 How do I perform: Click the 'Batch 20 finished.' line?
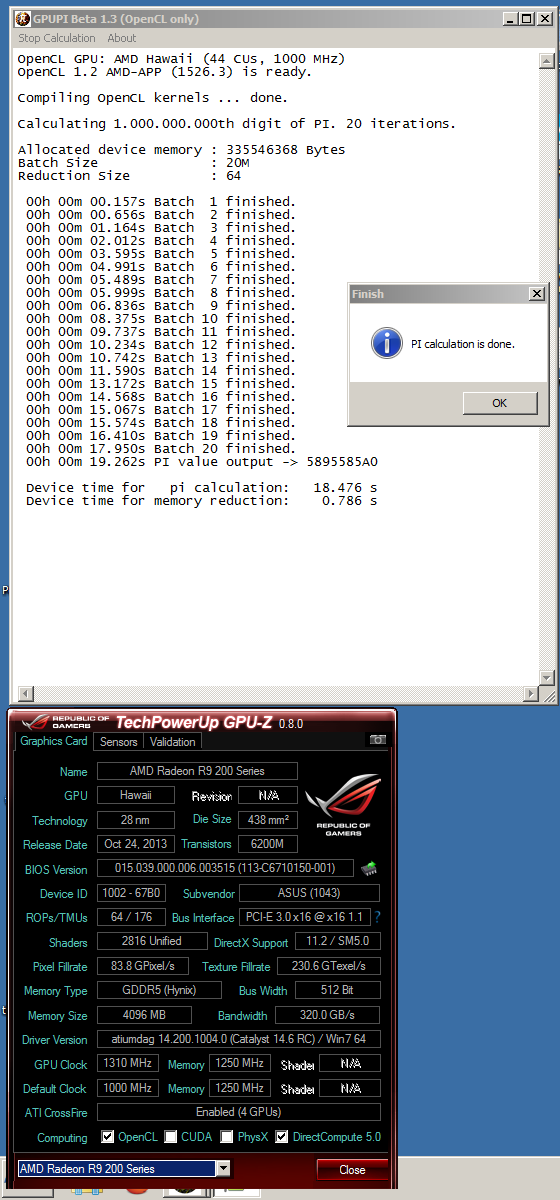pyautogui.click(x=161, y=449)
